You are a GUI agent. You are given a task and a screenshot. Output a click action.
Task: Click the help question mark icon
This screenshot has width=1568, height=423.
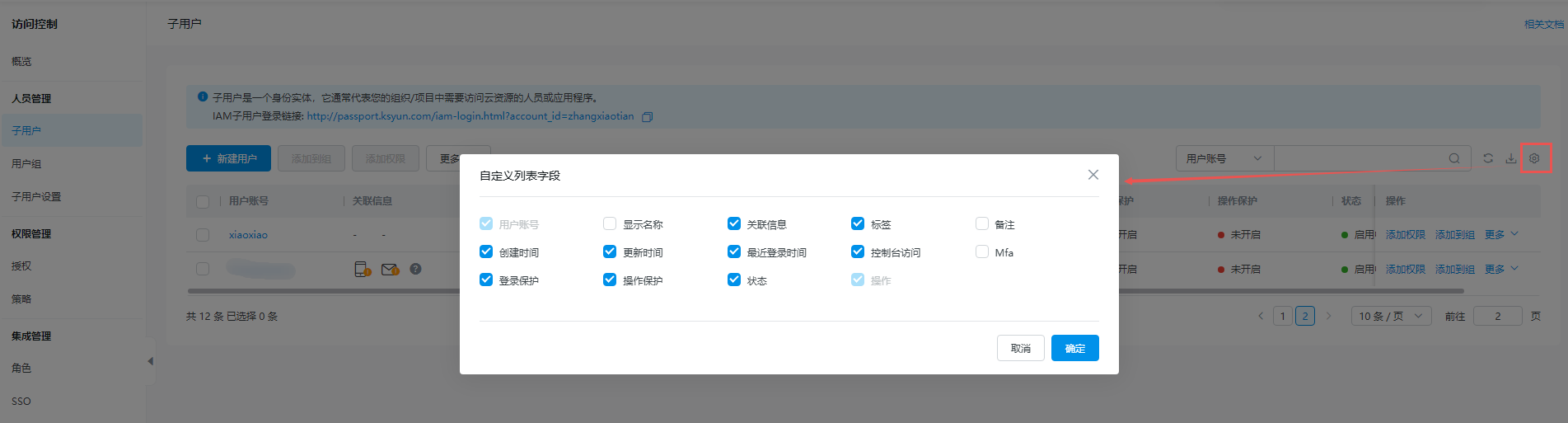[x=416, y=269]
